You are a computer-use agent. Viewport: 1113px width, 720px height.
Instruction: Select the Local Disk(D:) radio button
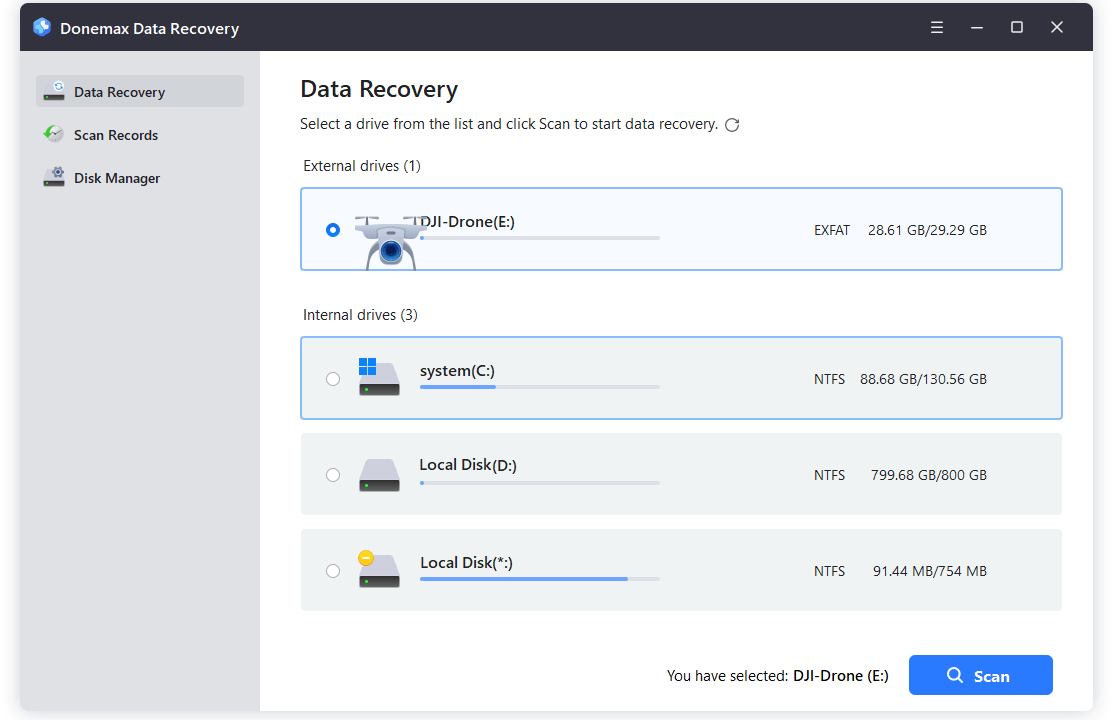coord(333,475)
